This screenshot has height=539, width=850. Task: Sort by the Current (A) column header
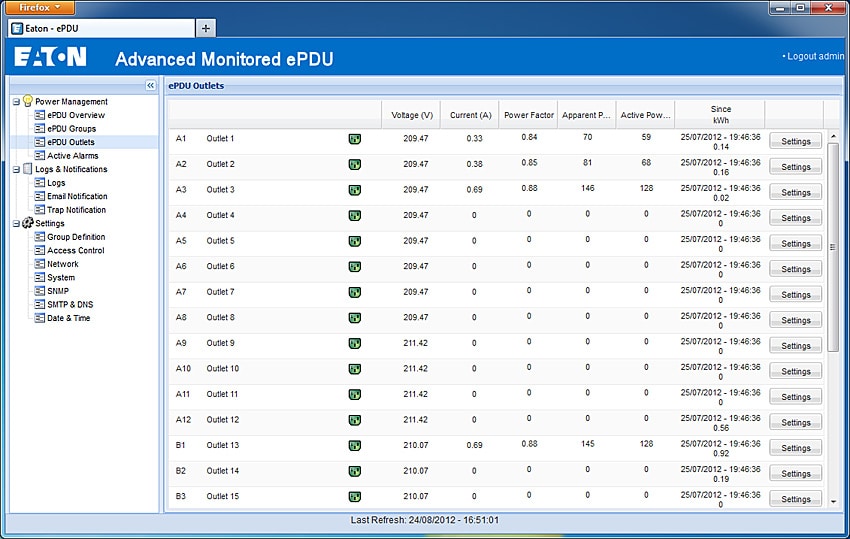[x=470, y=115]
